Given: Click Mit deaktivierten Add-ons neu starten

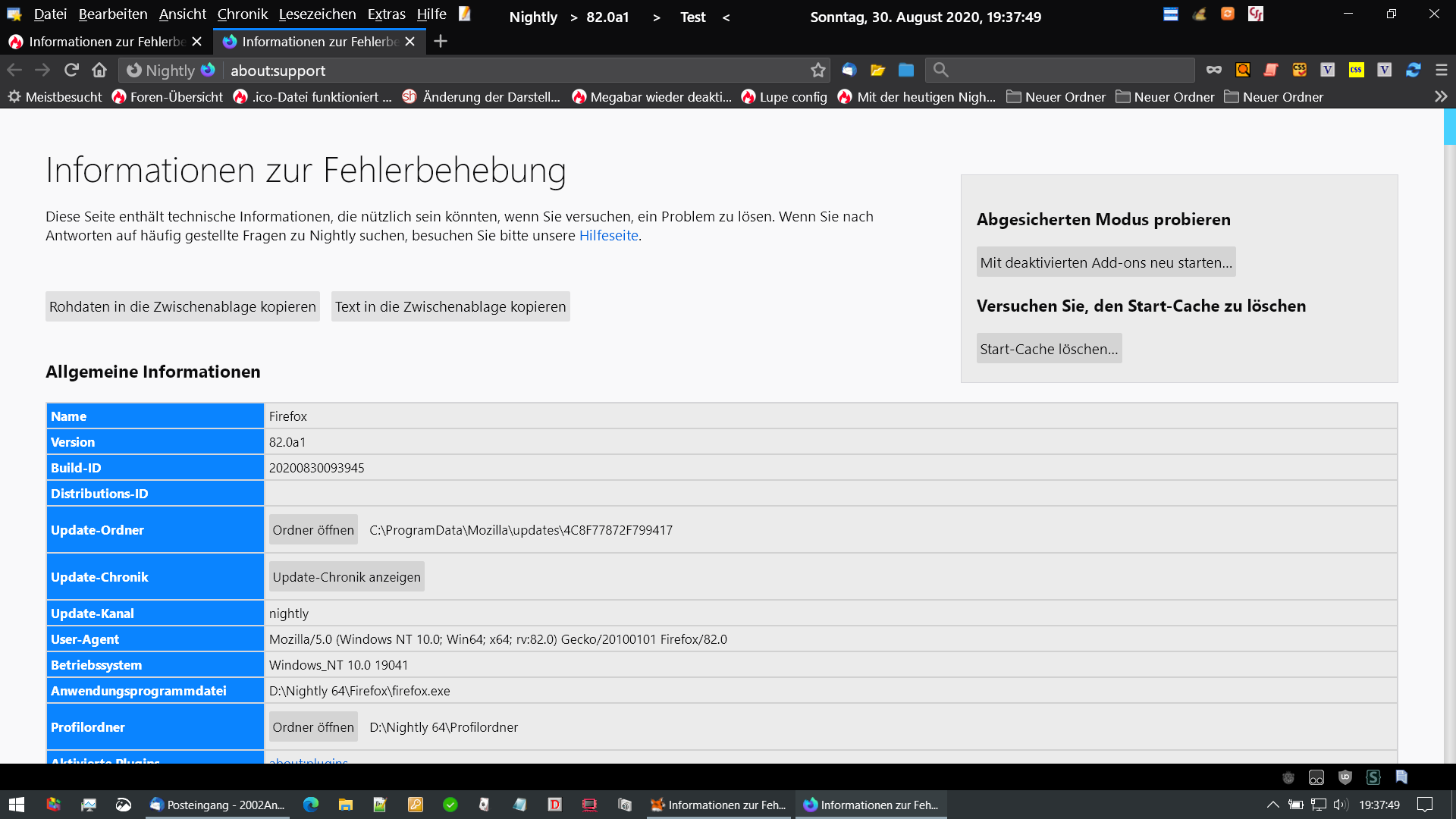Looking at the screenshot, I should pos(1105,262).
